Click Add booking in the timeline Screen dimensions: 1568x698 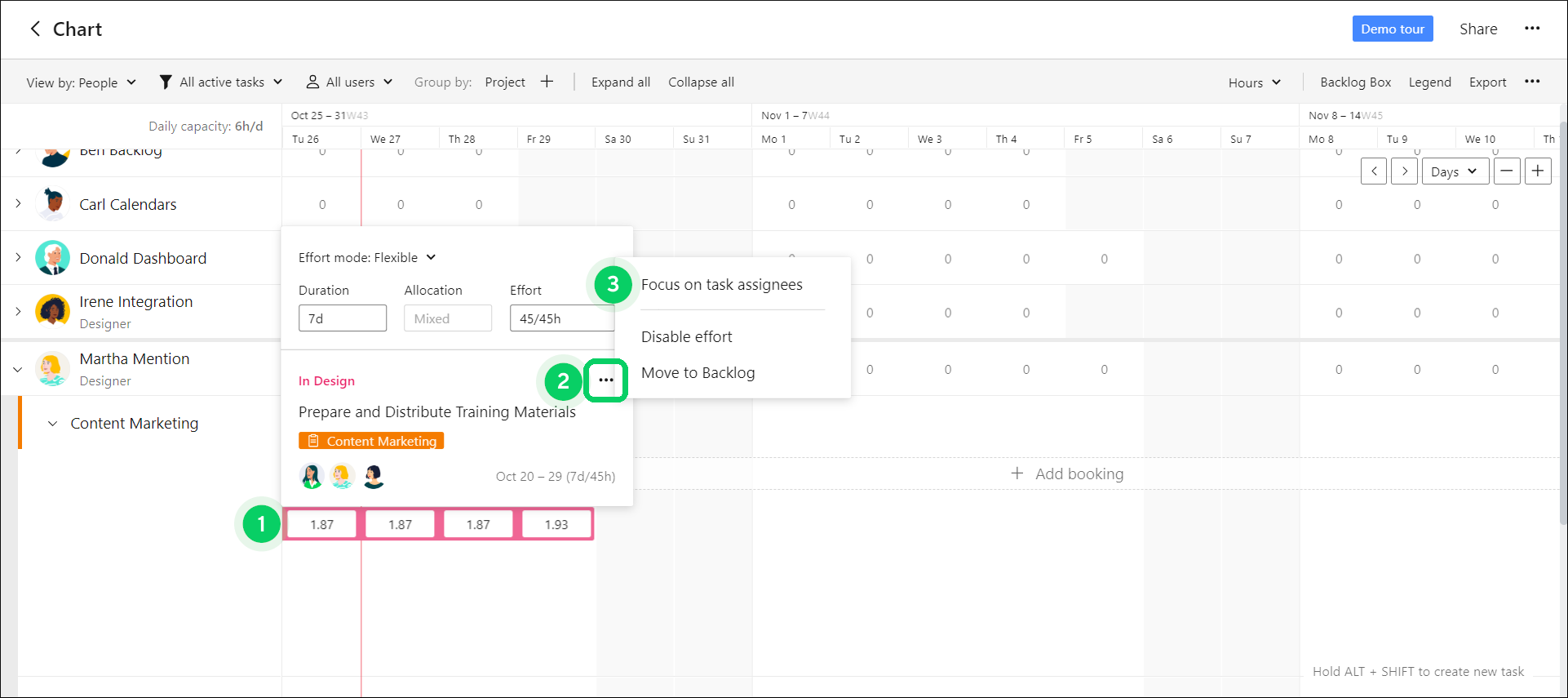pyautogui.click(x=1079, y=473)
